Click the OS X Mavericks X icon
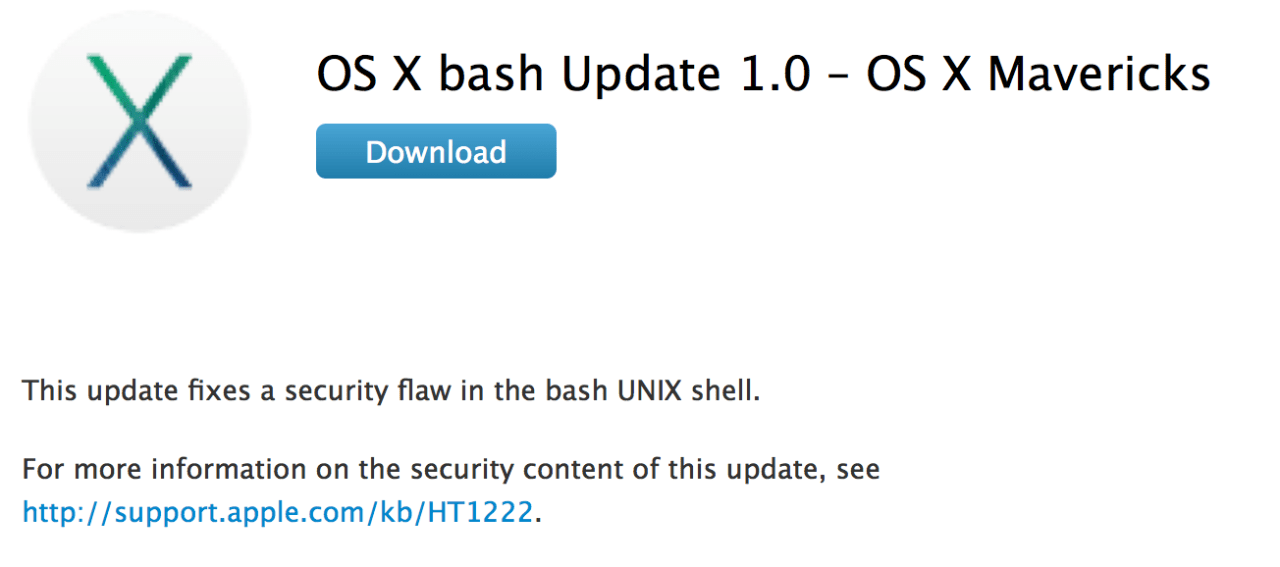The width and height of the screenshot is (1280, 567). 138,122
